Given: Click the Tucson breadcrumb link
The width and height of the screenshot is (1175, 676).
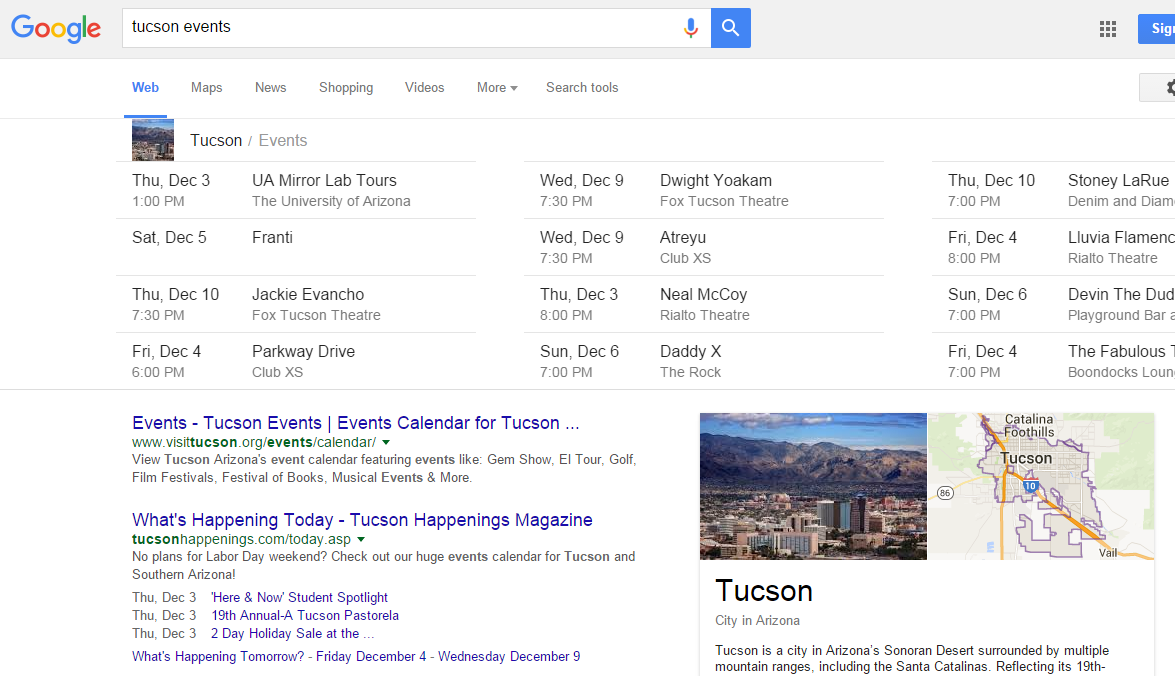Looking at the screenshot, I should (216, 140).
